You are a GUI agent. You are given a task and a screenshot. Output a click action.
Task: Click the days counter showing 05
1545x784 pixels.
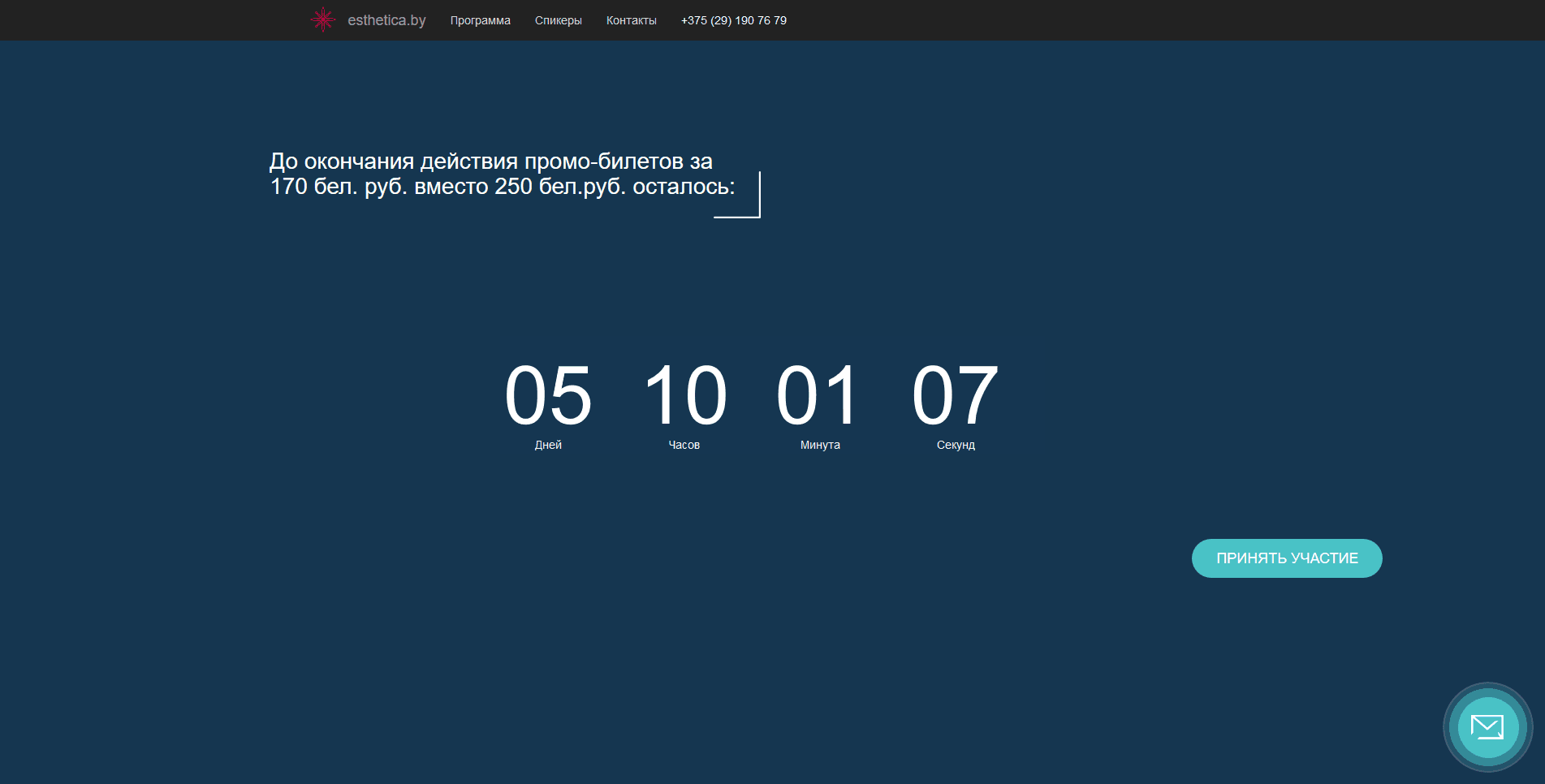click(548, 395)
